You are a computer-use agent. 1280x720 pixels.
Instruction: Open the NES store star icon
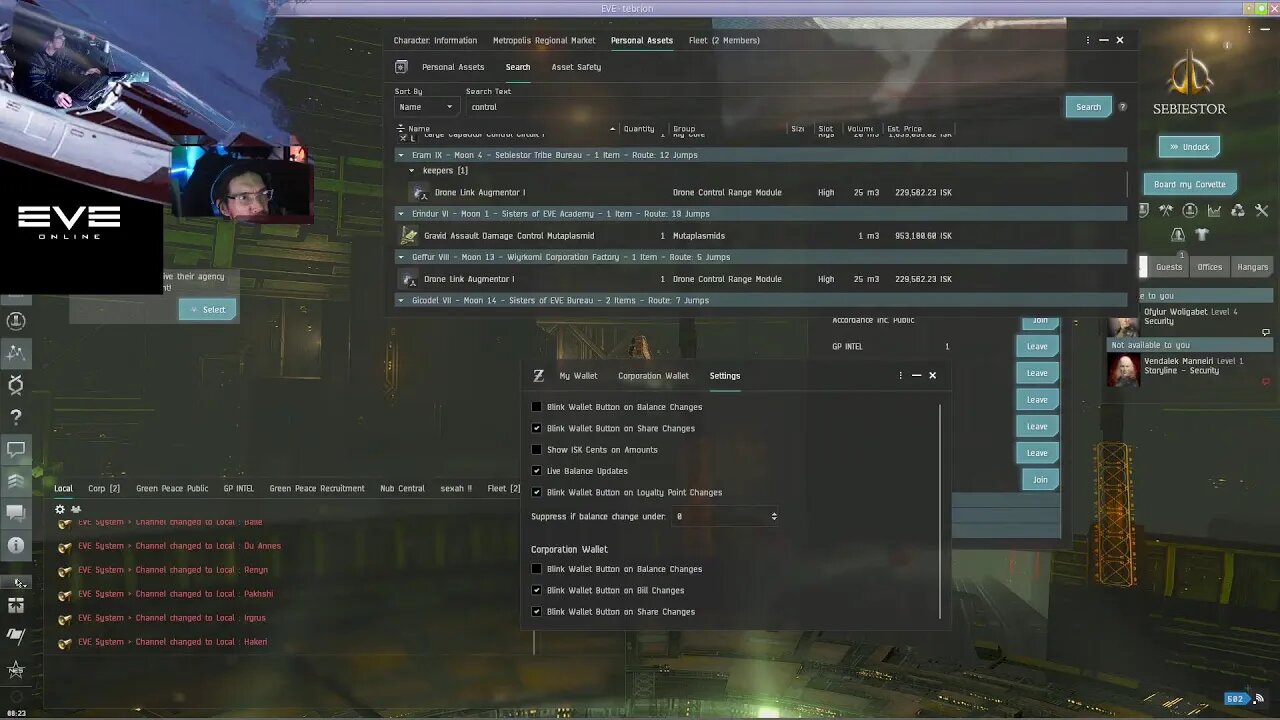16,669
